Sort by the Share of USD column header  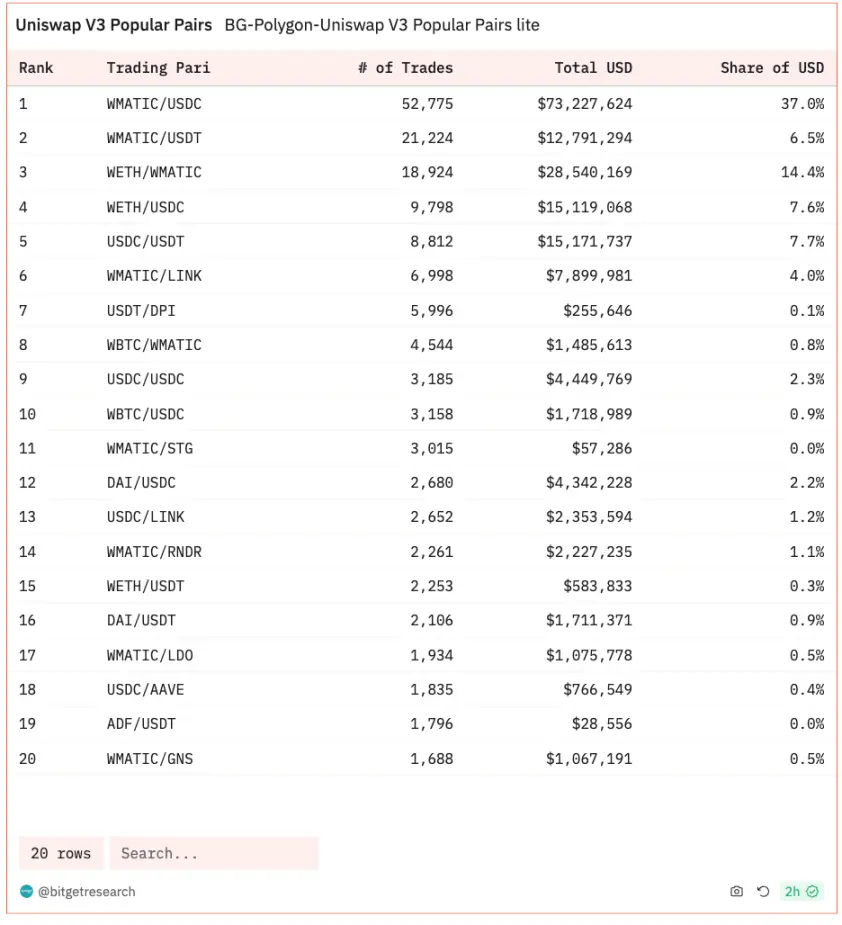tap(772, 68)
